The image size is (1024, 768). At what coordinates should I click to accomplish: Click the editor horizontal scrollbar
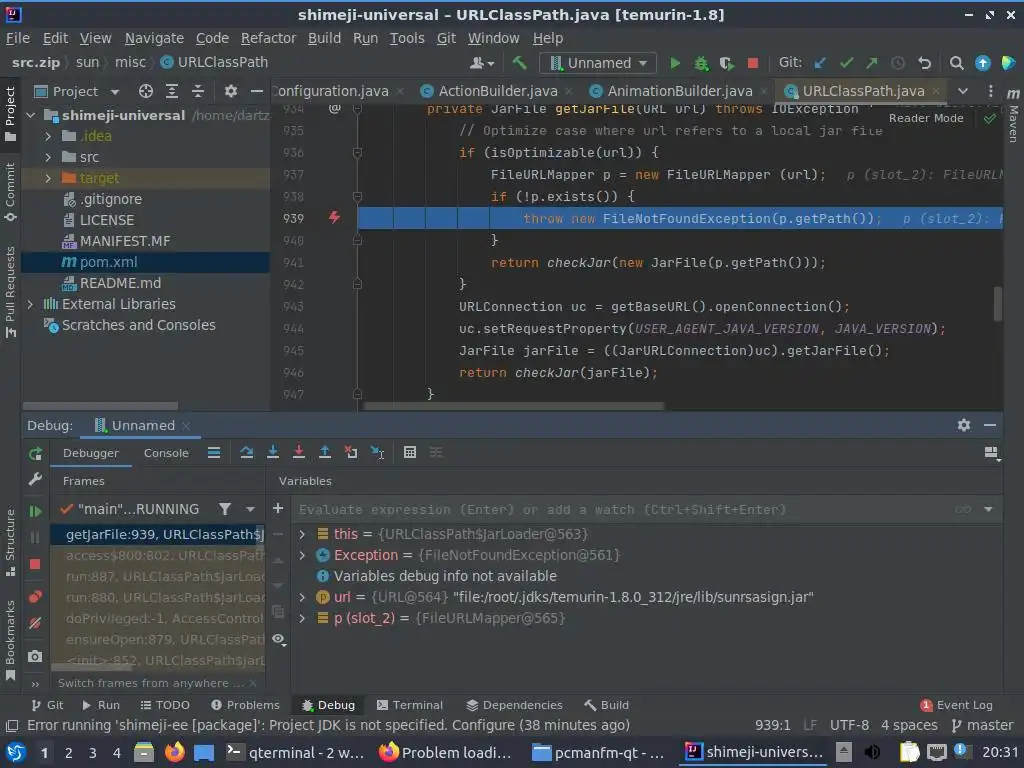tap(513, 406)
